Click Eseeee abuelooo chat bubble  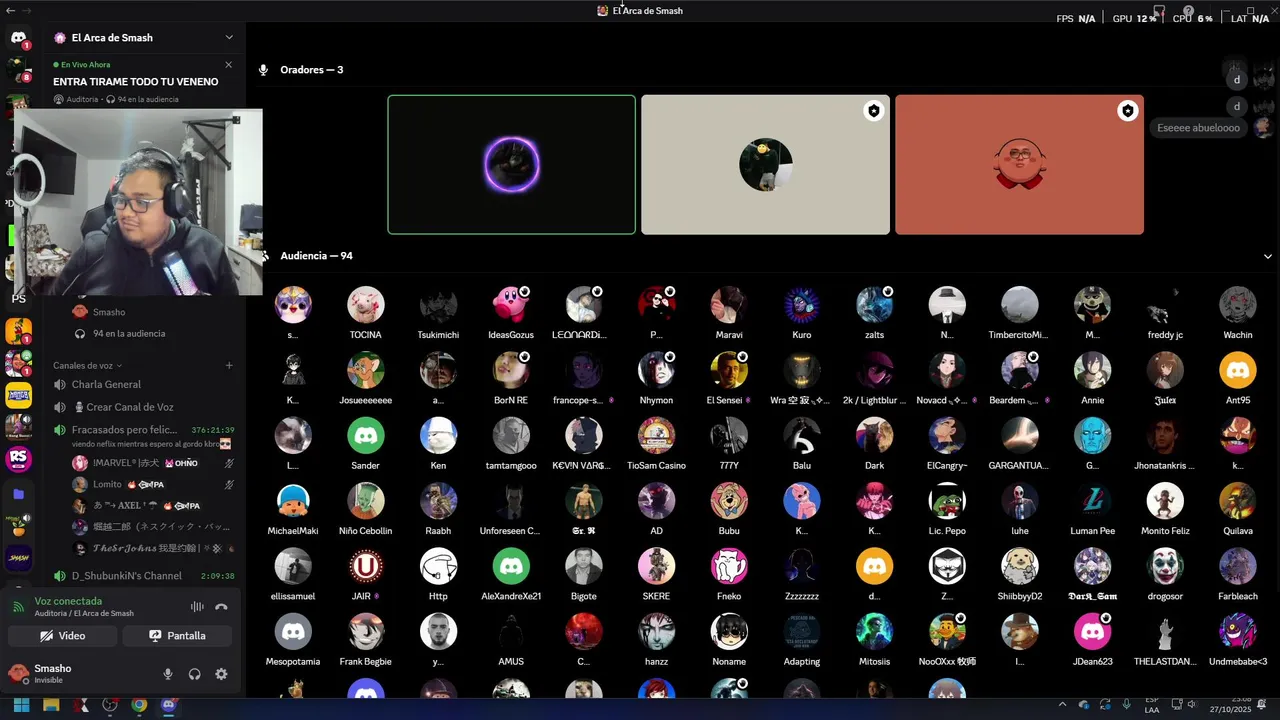(x=1198, y=128)
